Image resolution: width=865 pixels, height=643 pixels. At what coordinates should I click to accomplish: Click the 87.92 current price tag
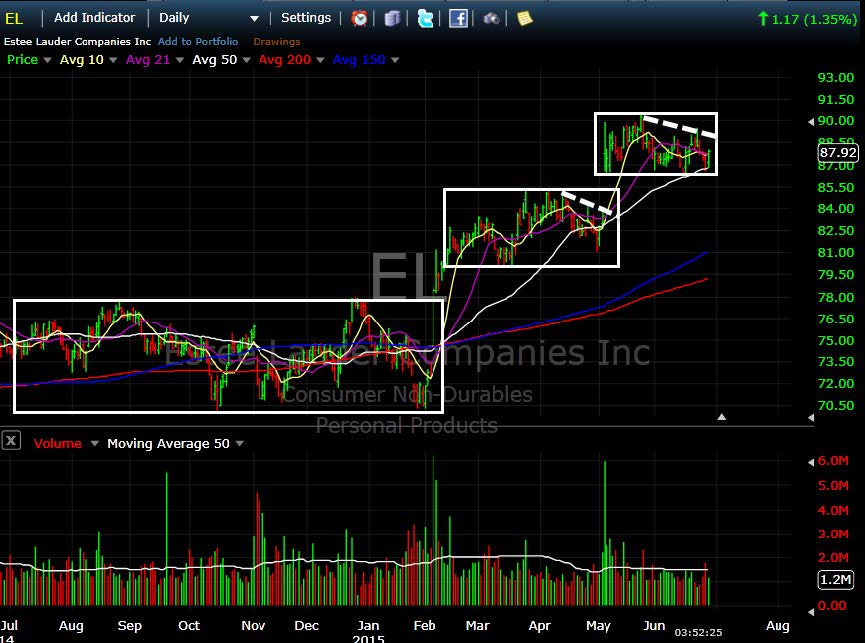(x=838, y=153)
